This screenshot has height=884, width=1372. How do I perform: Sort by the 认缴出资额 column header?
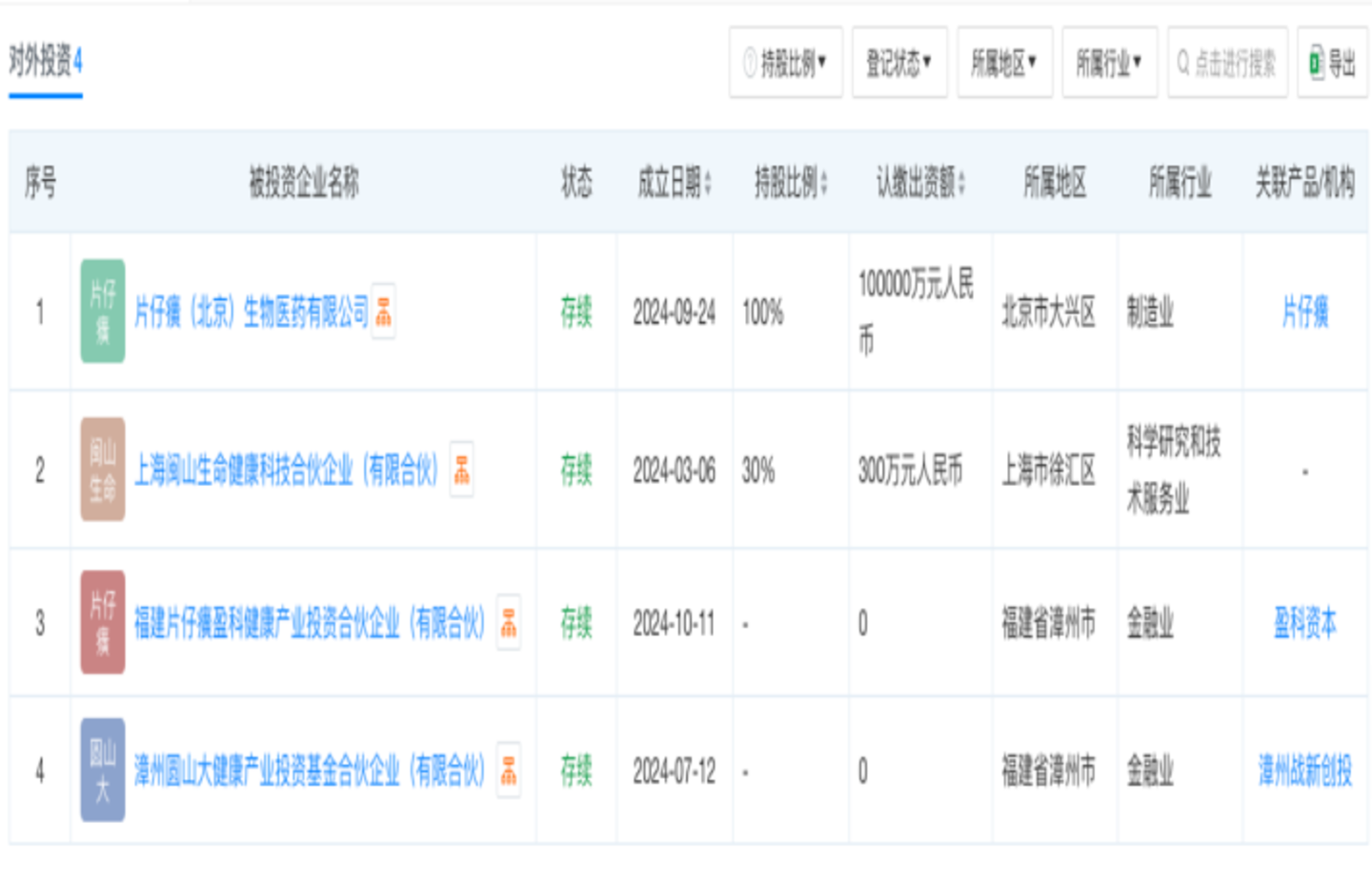[920, 182]
